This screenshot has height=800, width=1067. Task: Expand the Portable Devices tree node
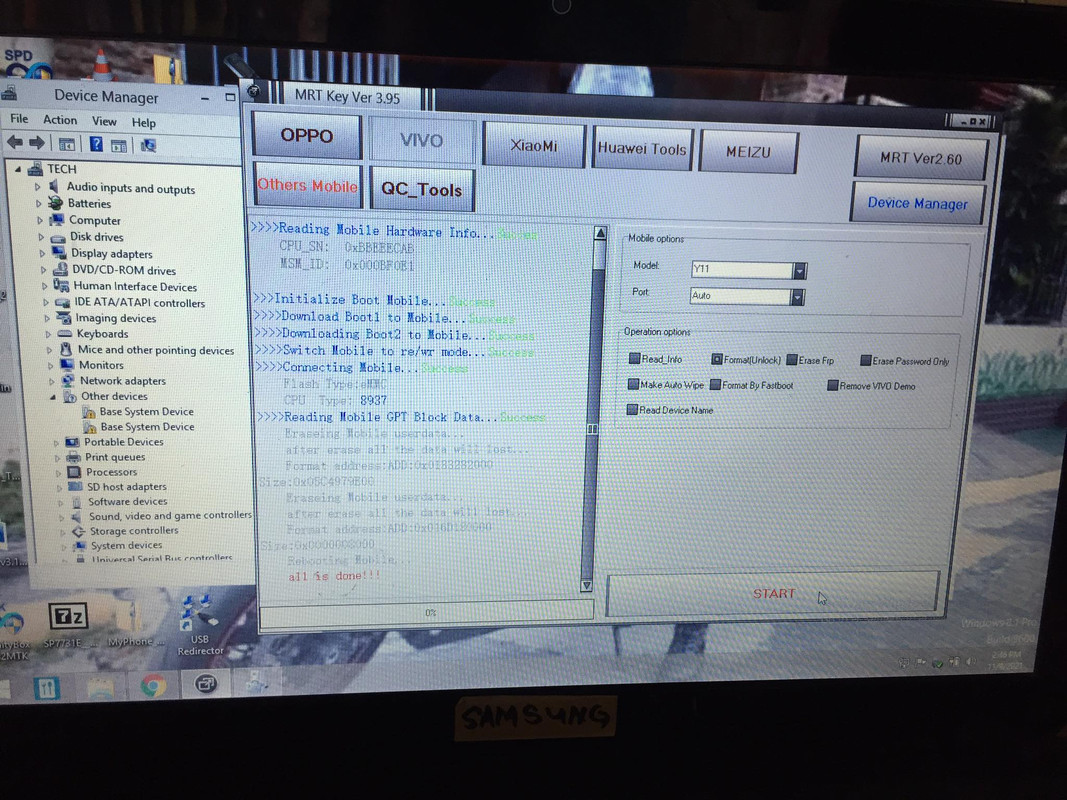click(x=56, y=442)
